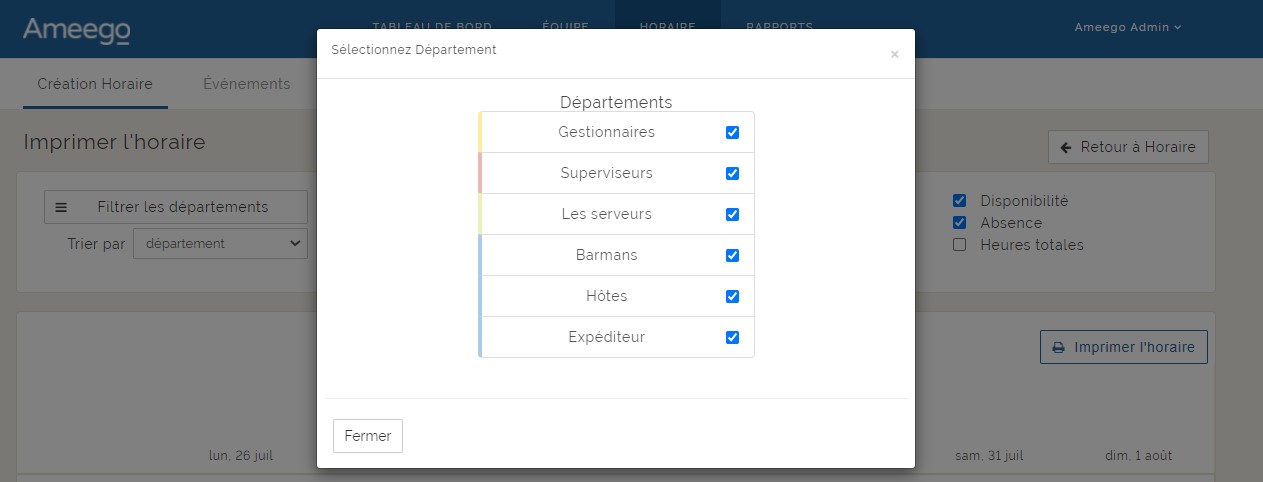Viewport: 1263px width, 482px height.
Task: Toggle the Les serveurs checkbox
Action: point(732,214)
